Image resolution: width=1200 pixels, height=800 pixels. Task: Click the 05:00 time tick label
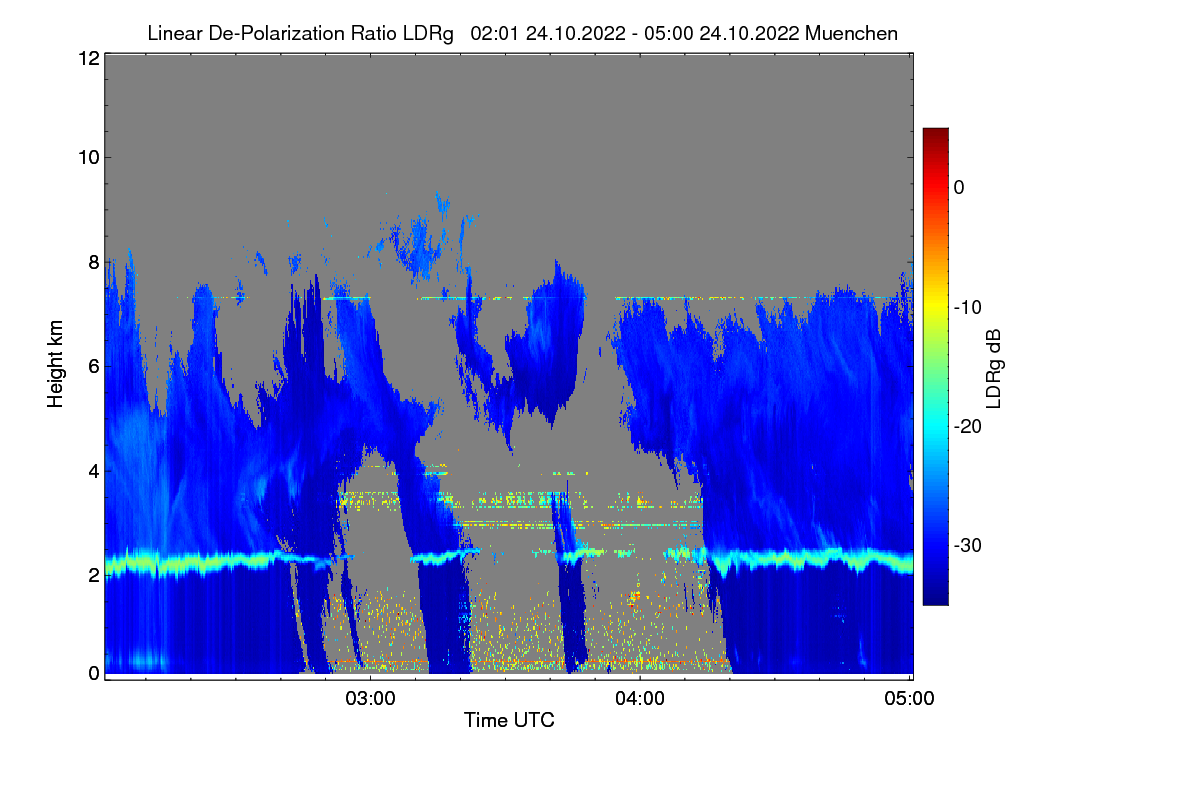click(x=910, y=699)
